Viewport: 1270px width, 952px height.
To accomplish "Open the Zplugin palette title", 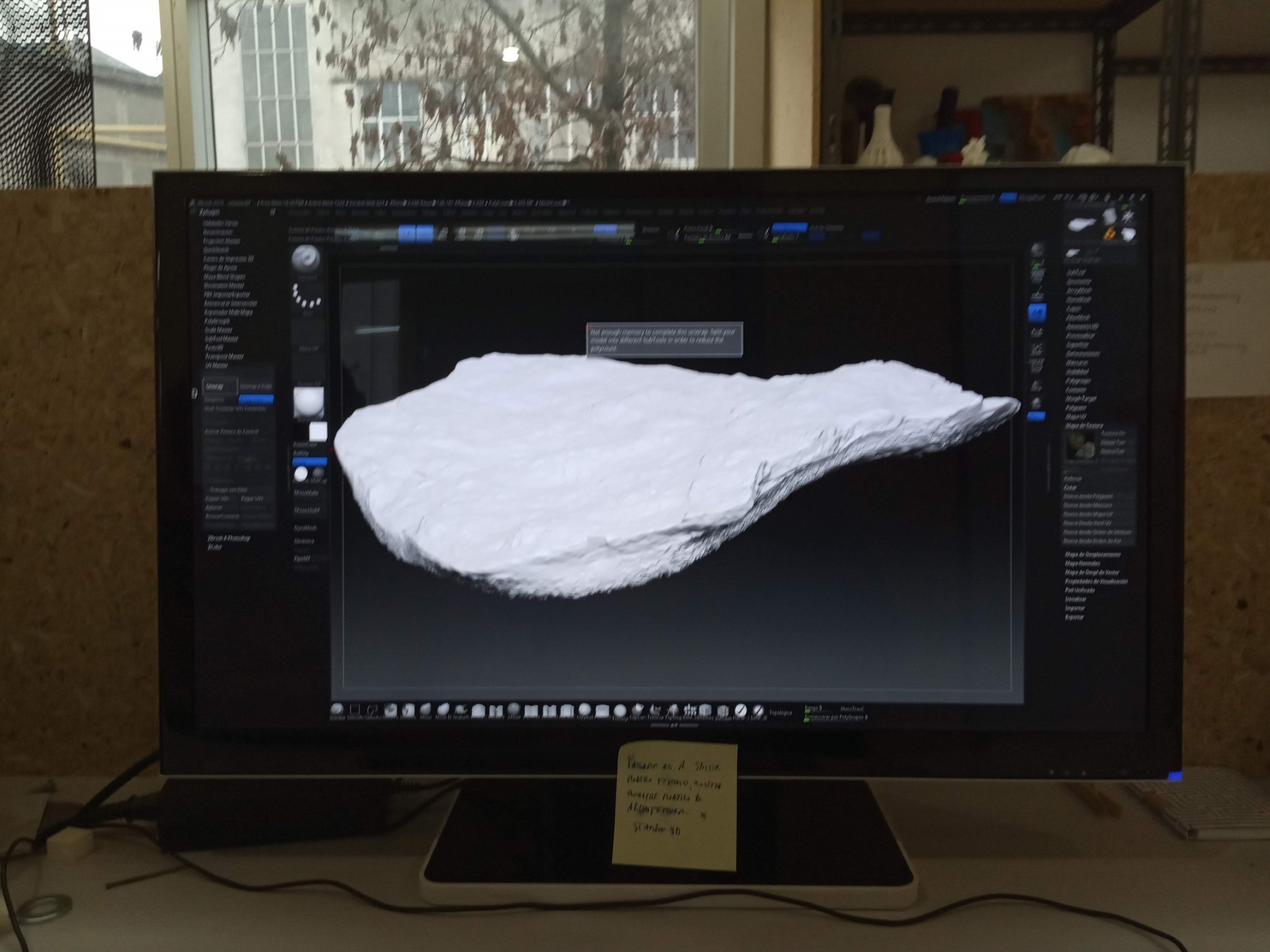I will point(209,212).
